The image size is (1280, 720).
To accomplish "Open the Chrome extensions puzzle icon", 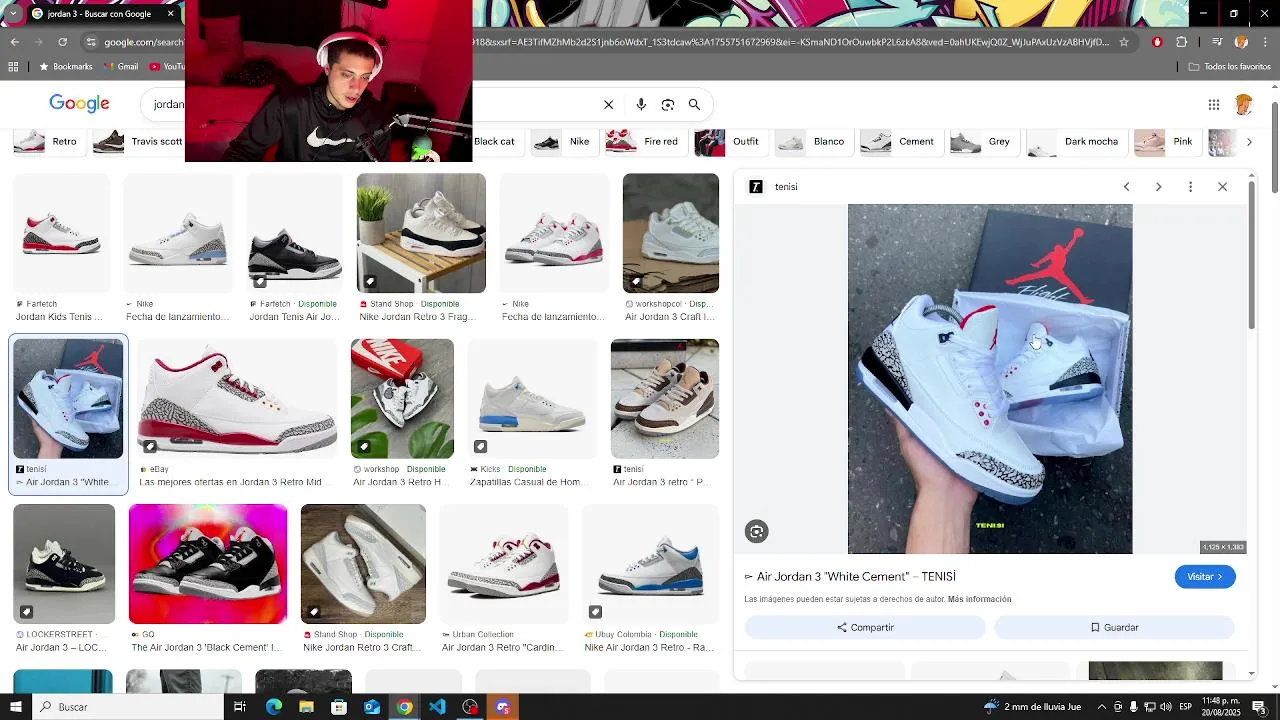I will pyautogui.click(x=1182, y=42).
